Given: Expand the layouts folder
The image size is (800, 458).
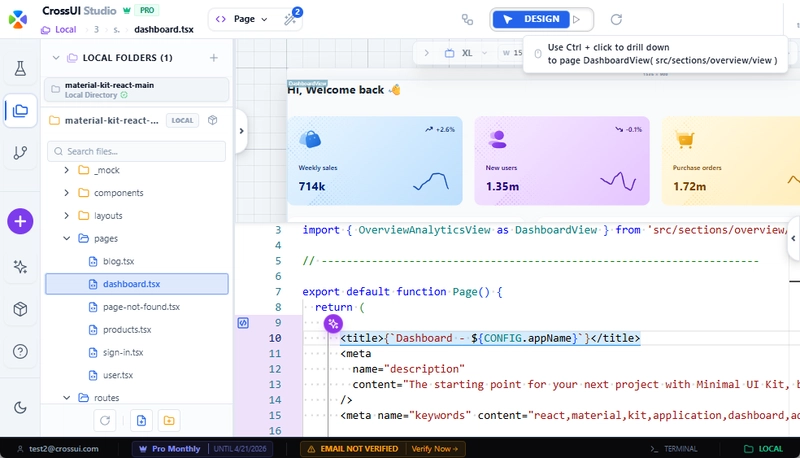Looking at the screenshot, I should pyautogui.click(x=66, y=215).
